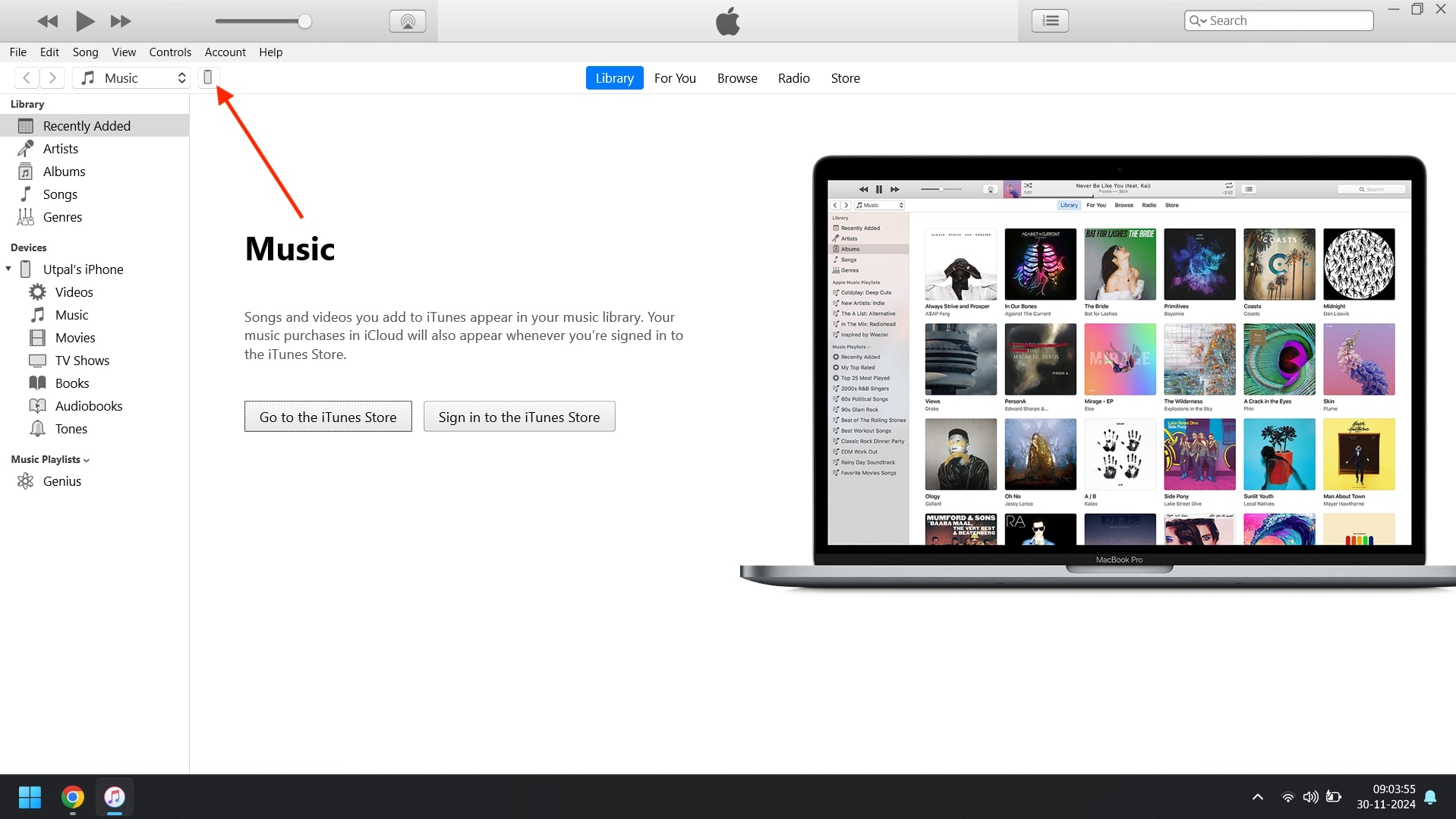Click Sign in to the iTunes Store button
Image resolution: width=1456 pixels, height=819 pixels.
click(x=519, y=417)
